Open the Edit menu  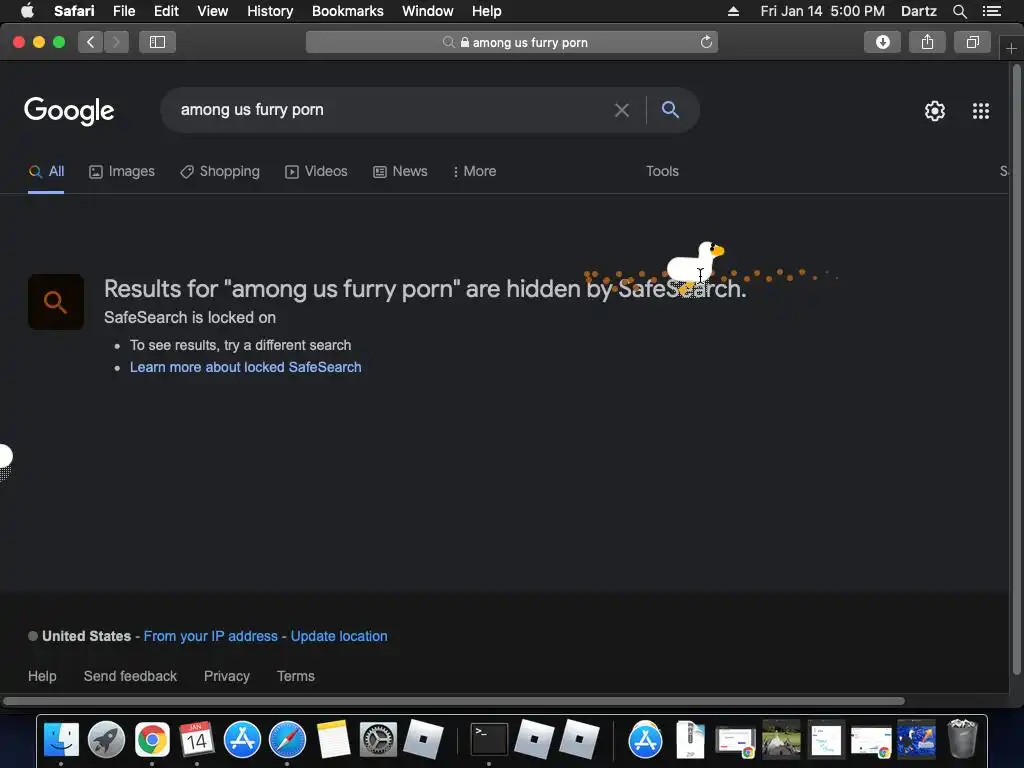166,11
